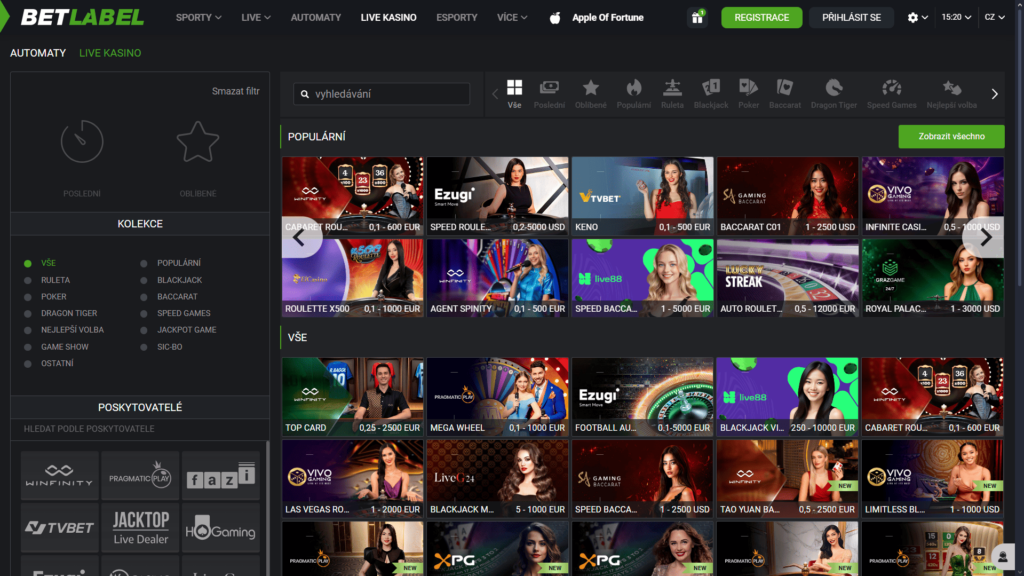Click the Populární flame category icon
Image resolution: width=1024 pixels, height=576 pixels.
click(x=633, y=93)
